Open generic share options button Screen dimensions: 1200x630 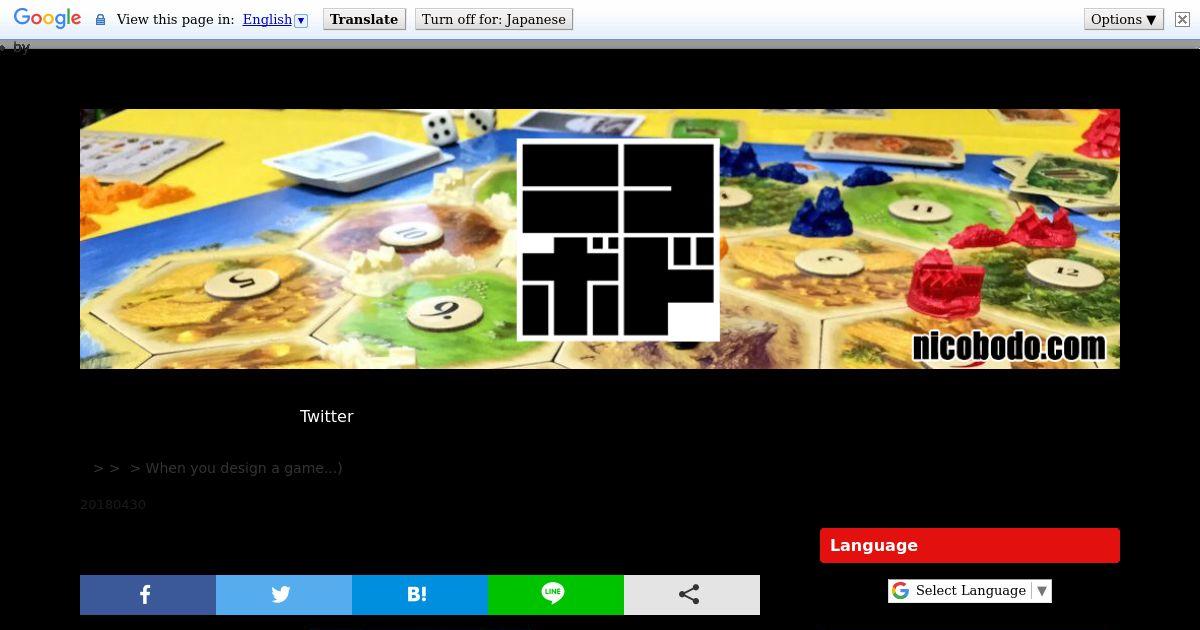coord(692,595)
